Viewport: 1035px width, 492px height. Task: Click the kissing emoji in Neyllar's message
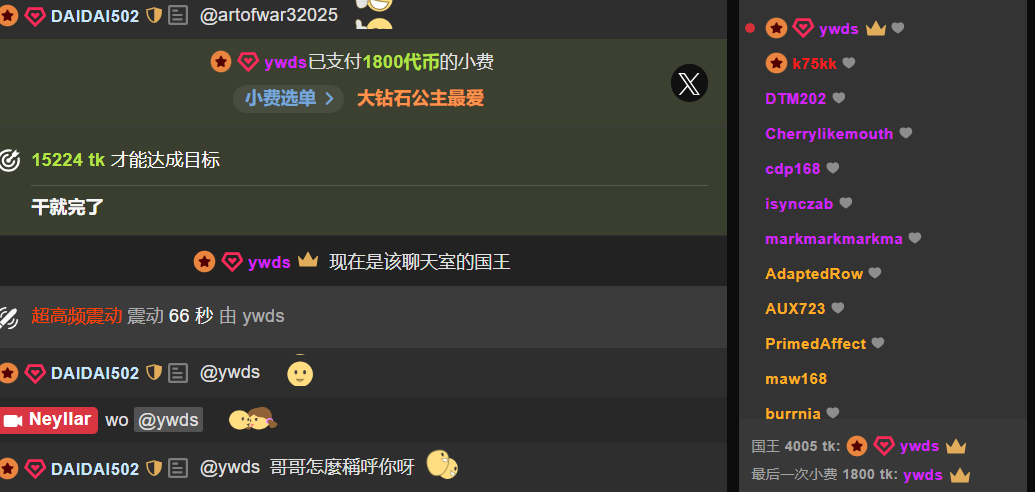(253, 419)
